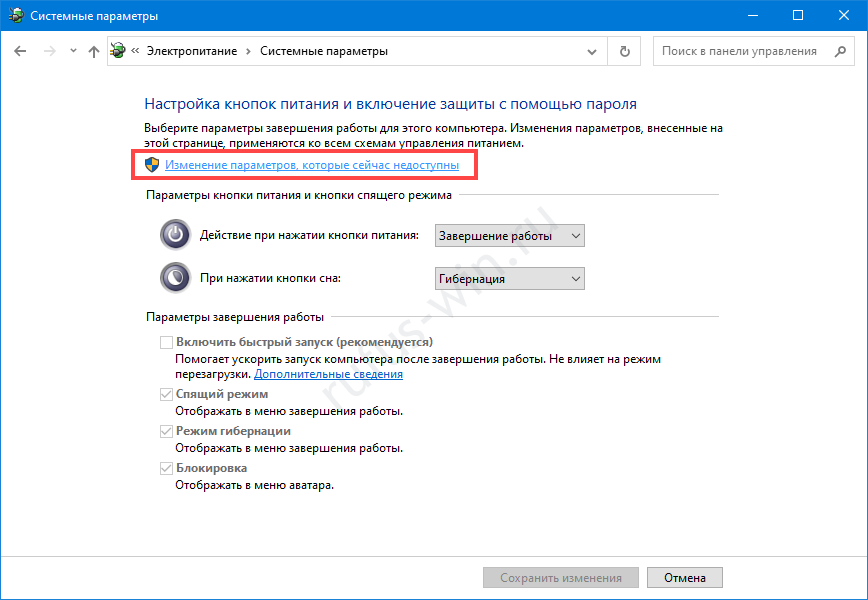Viewport: 868px width, 600px height.
Task: Open Изменение параметров, которые сейчас недоступны link
Action: [312, 165]
